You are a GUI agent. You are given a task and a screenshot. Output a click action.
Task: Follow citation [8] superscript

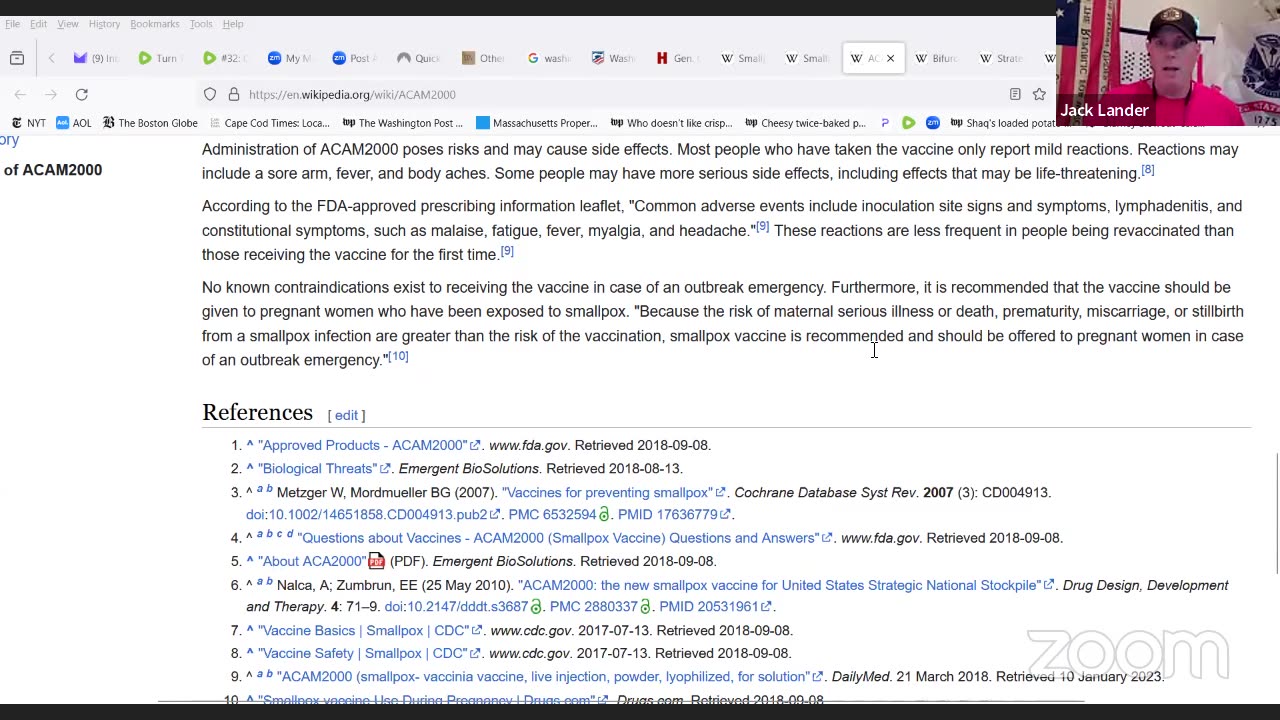(1148, 170)
